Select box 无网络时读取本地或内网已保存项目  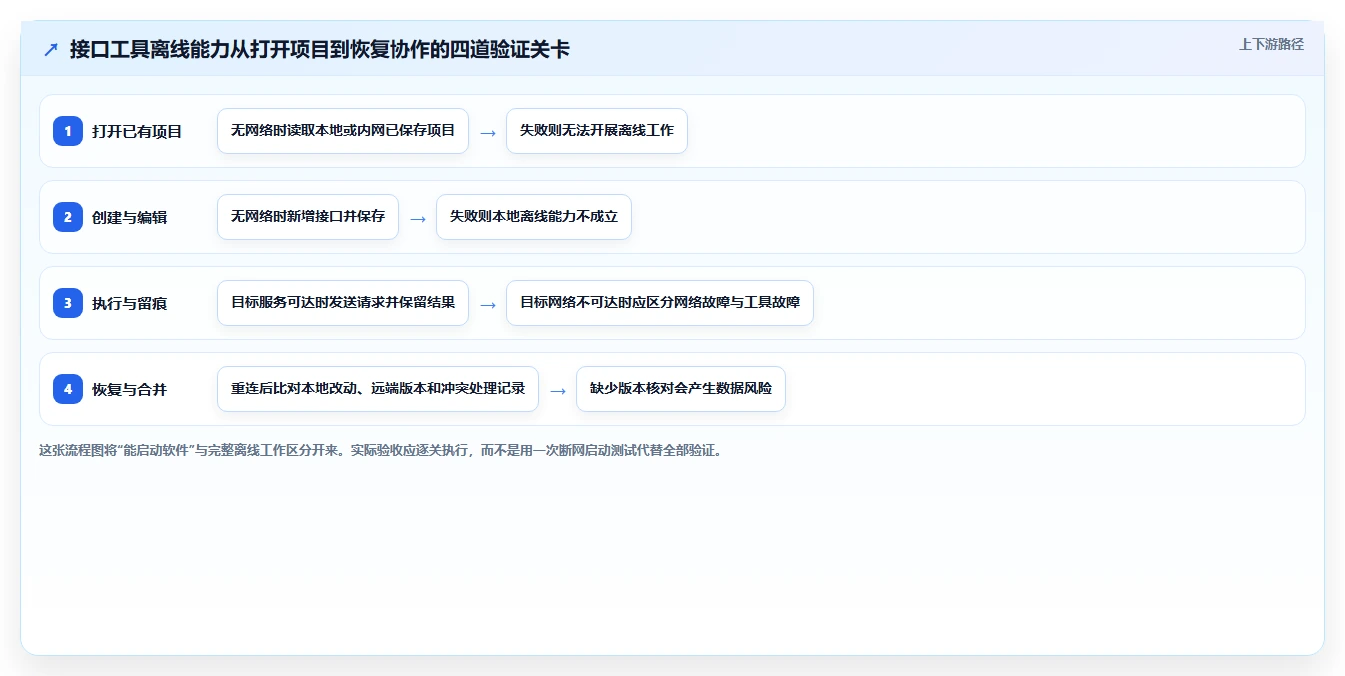coord(343,131)
